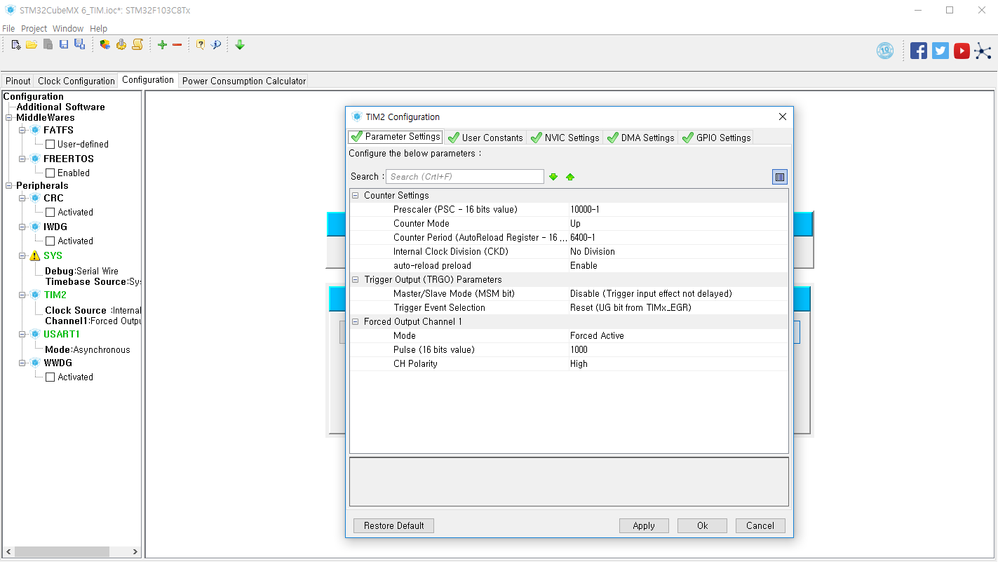Screen dimensions: 998x562
Task: Activate the IWDG checkbox
Action: tap(50, 241)
